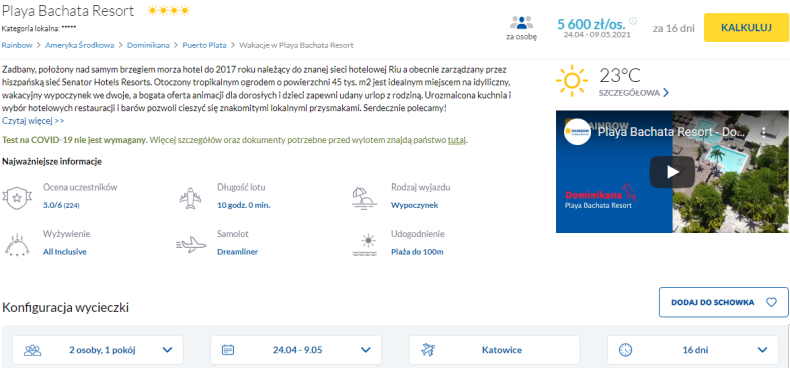Screen dimensions: 790x368
Task: Click the Samolot label
Action: click(x=233, y=234)
